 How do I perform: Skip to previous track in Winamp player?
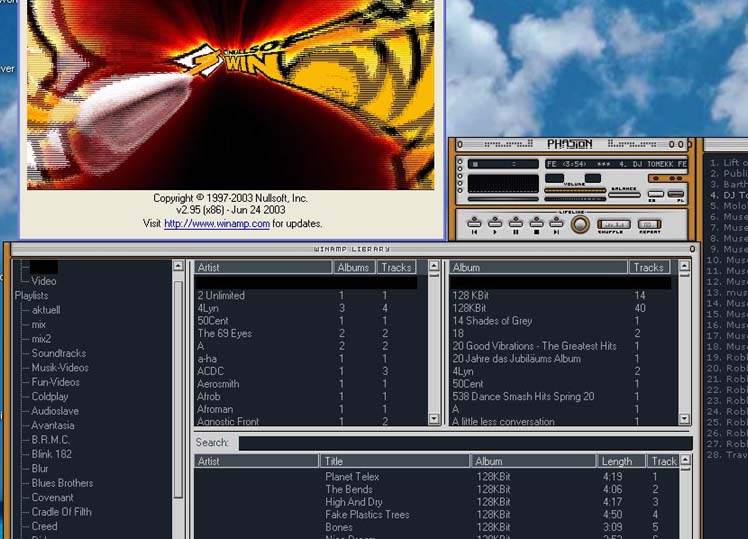point(474,224)
